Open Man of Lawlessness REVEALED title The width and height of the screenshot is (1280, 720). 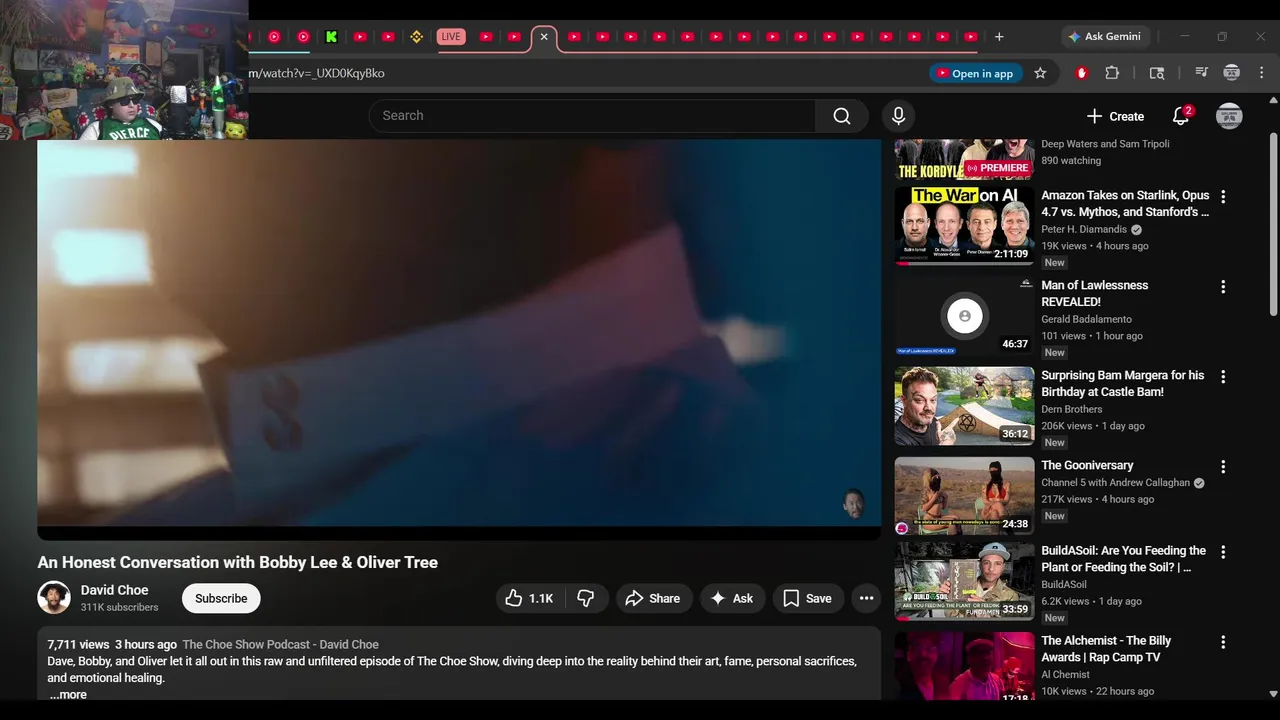(1094, 293)
